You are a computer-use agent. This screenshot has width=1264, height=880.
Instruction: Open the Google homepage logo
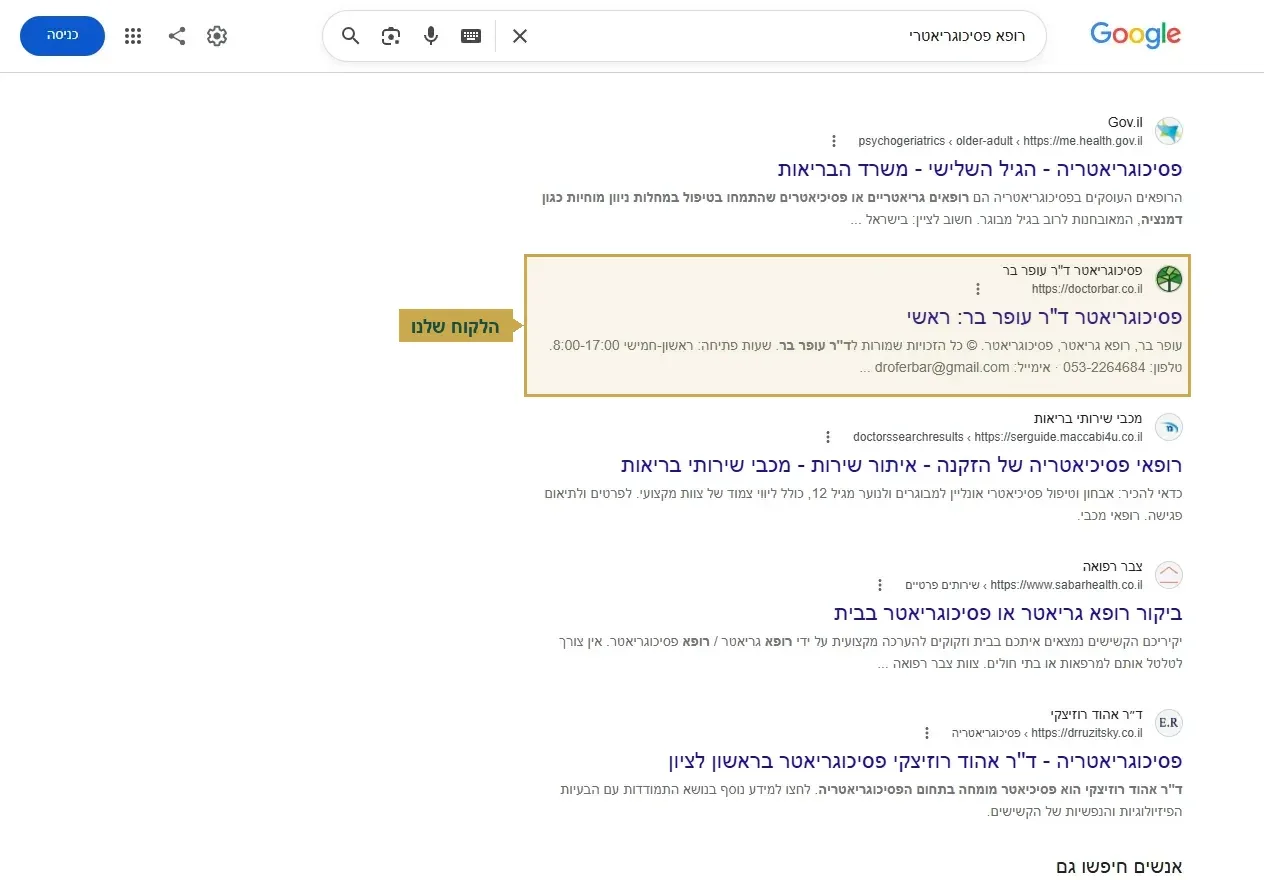1135,36
